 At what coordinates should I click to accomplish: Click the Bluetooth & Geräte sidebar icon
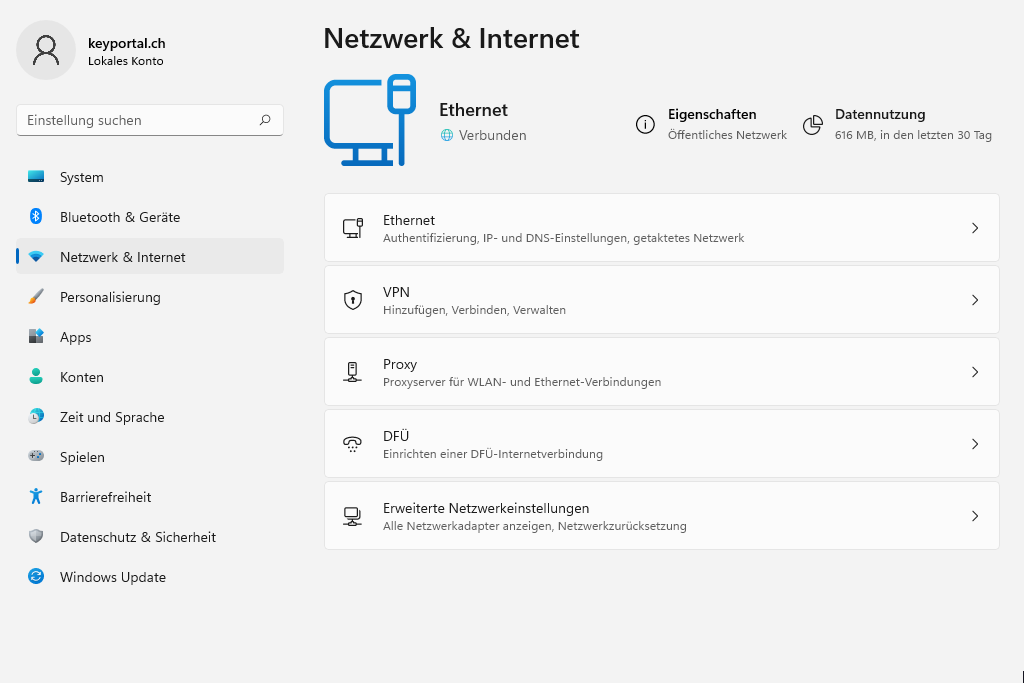coord(36,217)
